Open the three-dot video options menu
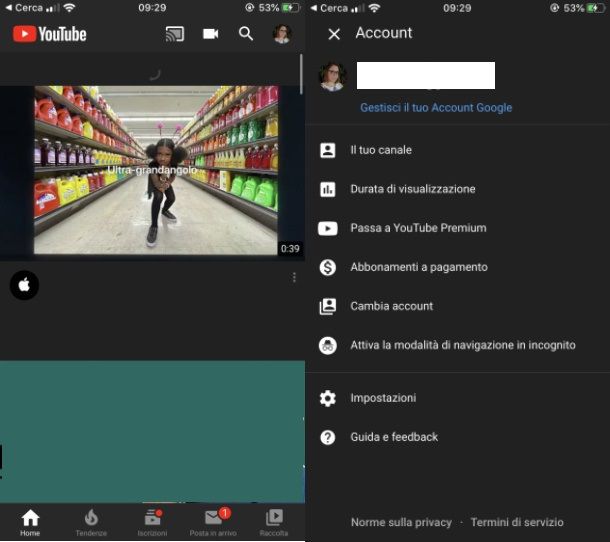The width and height of the screenshot is (610, 542). [x=294, y=277]
